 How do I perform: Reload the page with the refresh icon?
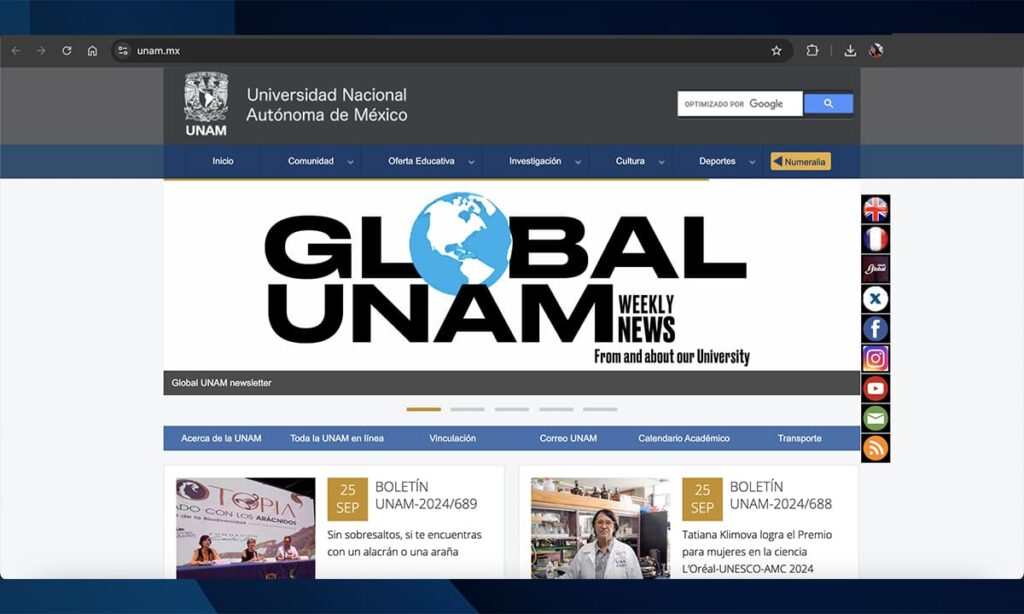(x=67, y=51)
